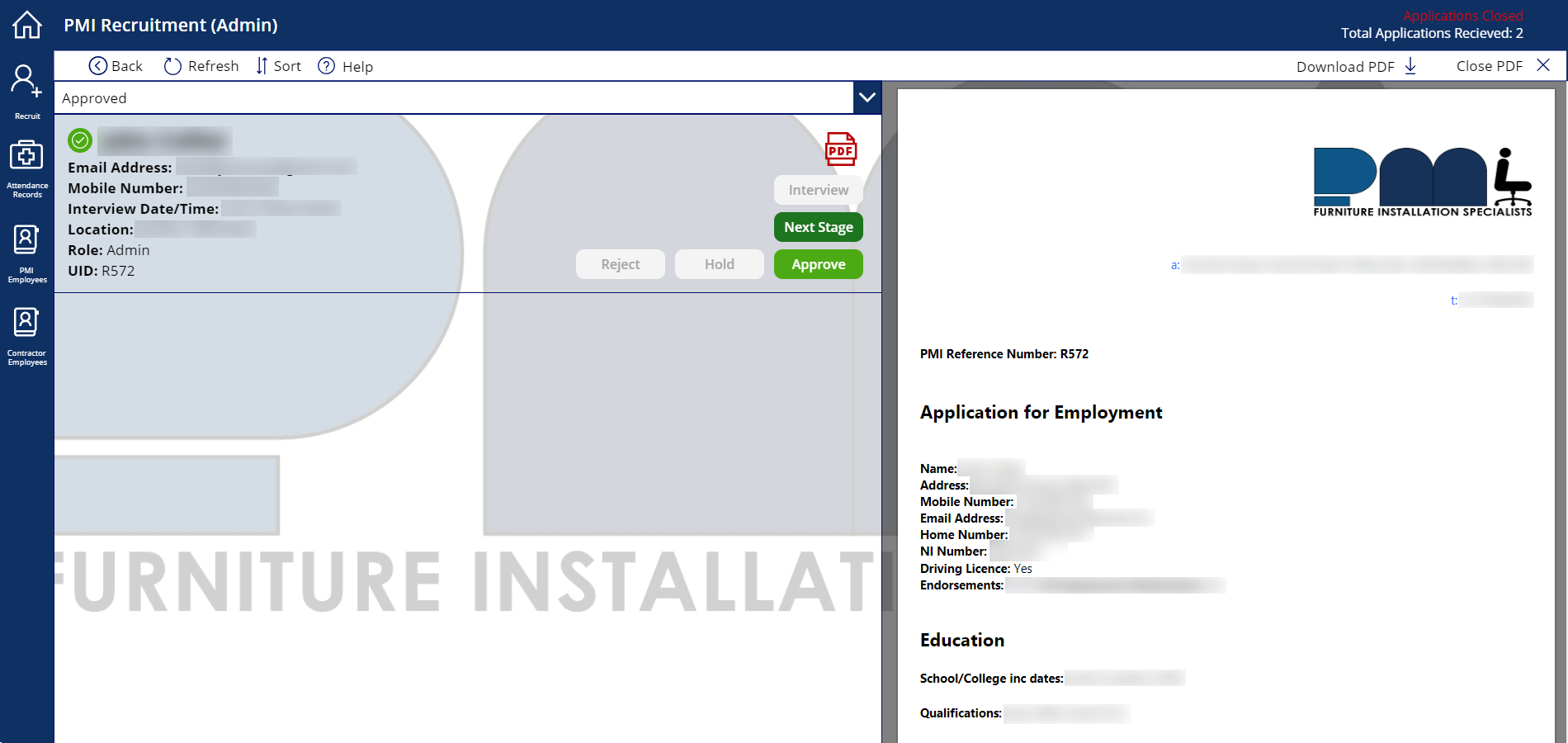1568x743 pixels.
Task: Click the Refresh label in toolbar
Action: (213, 66)
